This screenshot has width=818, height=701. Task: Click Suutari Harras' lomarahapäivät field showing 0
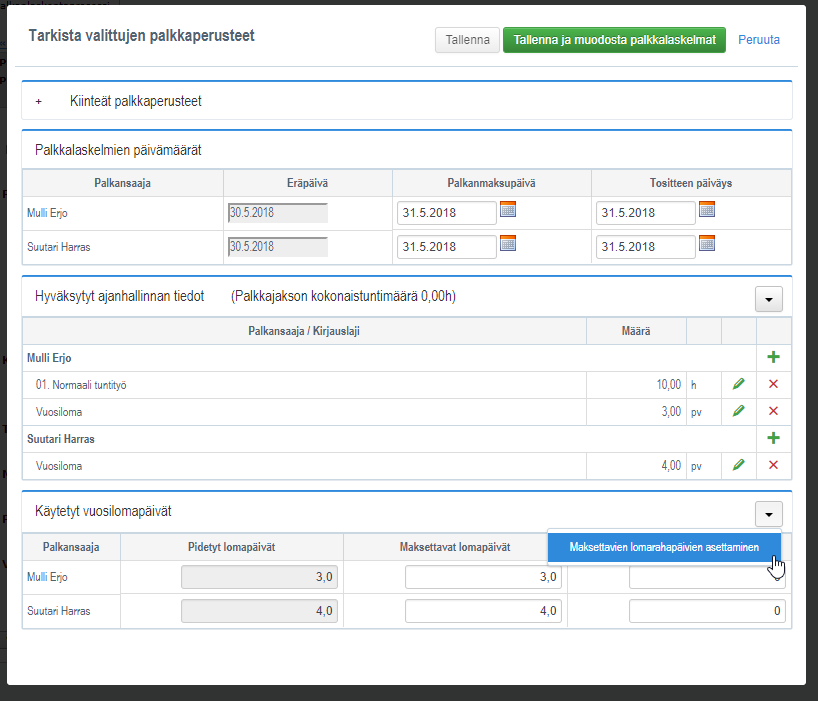coord(707,611)
